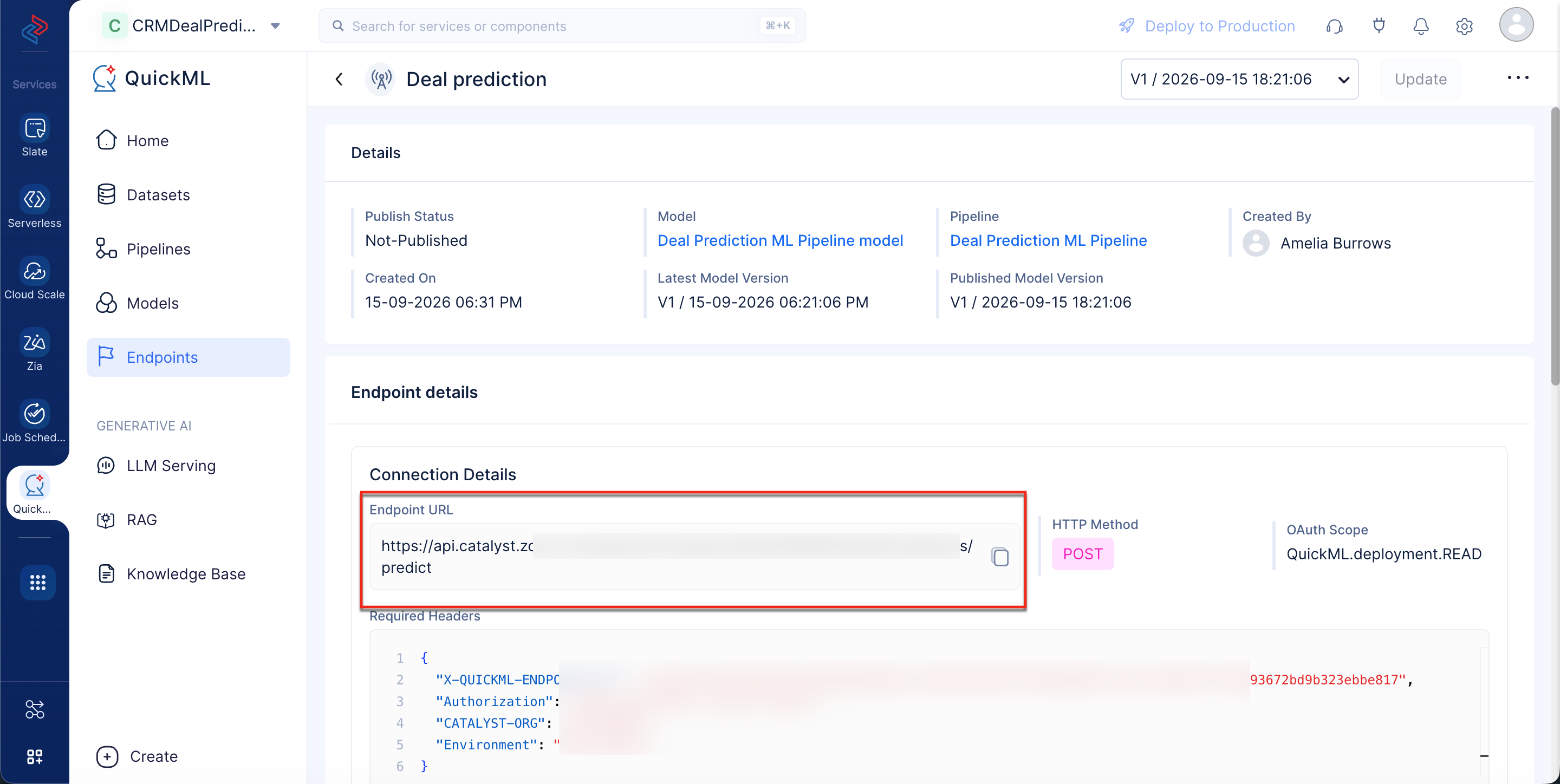Click the Not-Published status text
Viewport: 1560px width, 784px height.
[x=416, y=240]
